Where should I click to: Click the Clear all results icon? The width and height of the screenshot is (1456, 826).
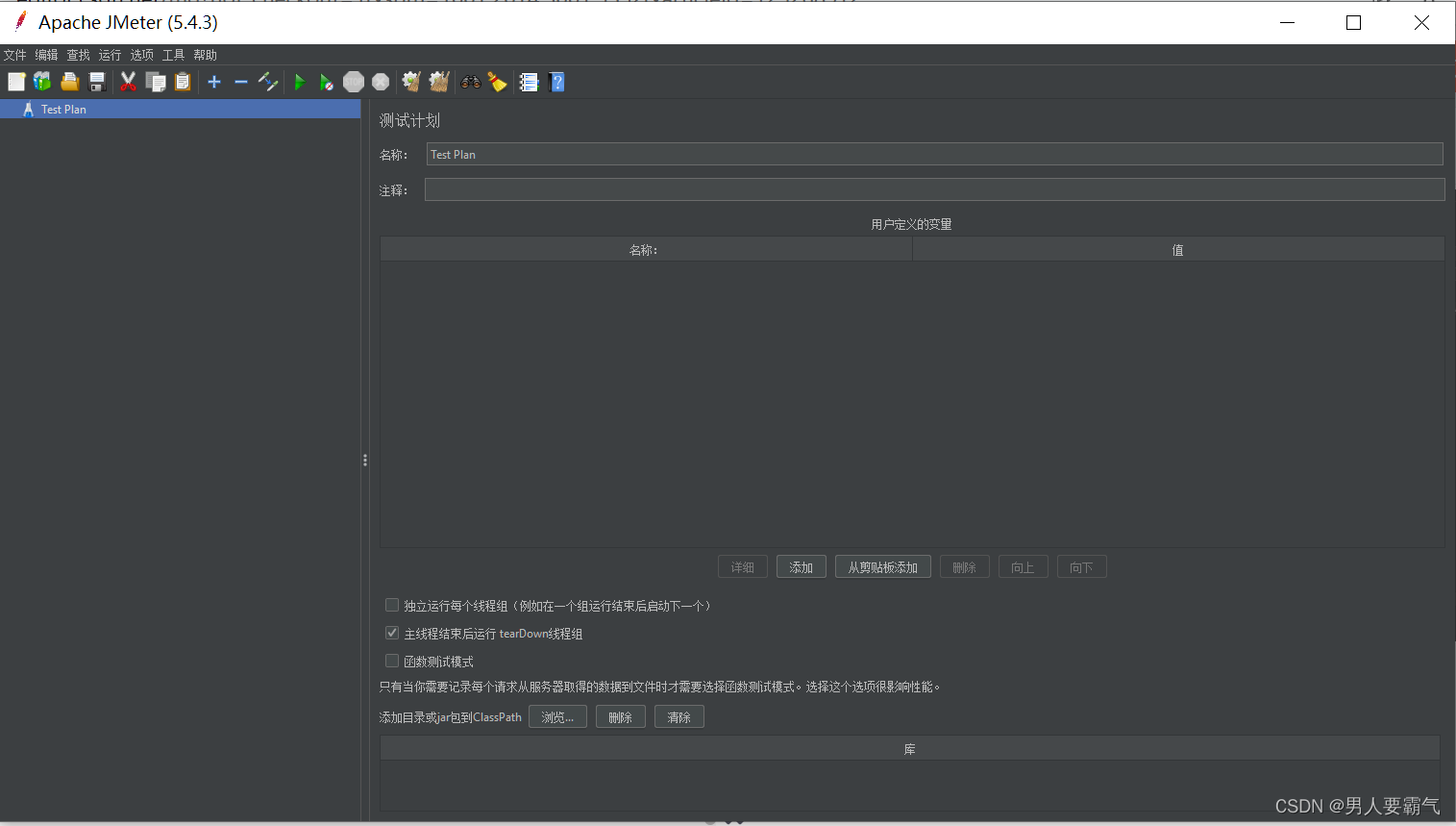pos(439,83)
